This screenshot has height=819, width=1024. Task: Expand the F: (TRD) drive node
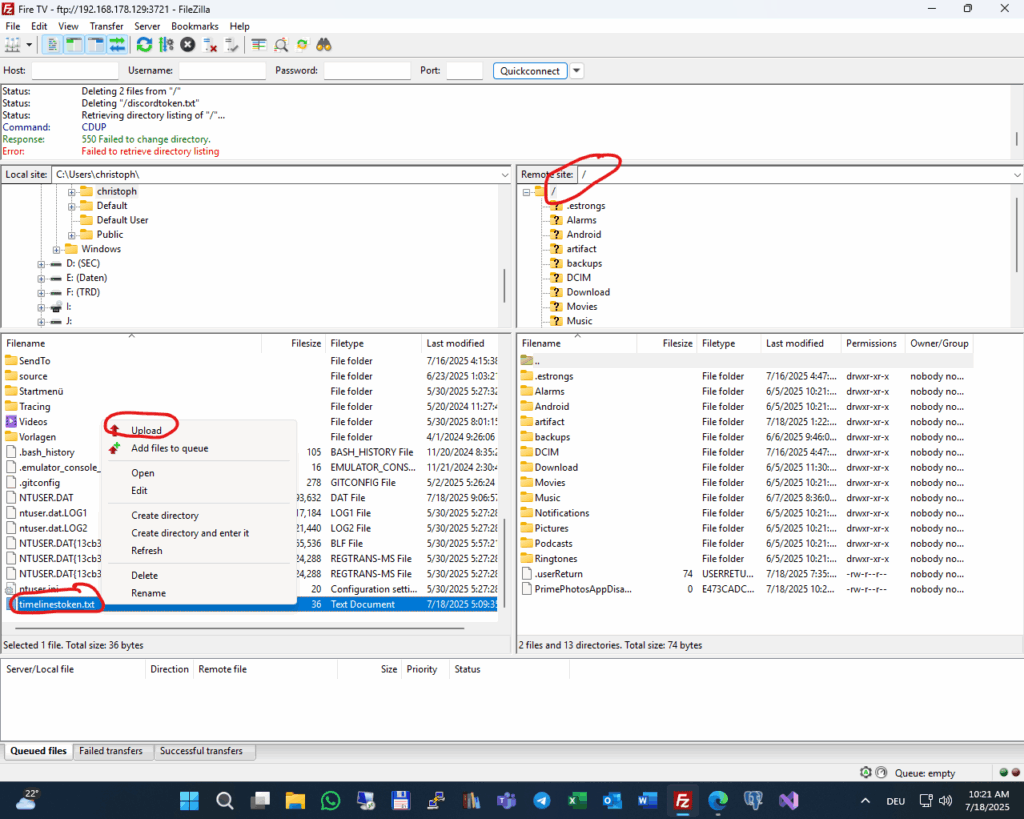pyautogui.click(x=41, y=293)
